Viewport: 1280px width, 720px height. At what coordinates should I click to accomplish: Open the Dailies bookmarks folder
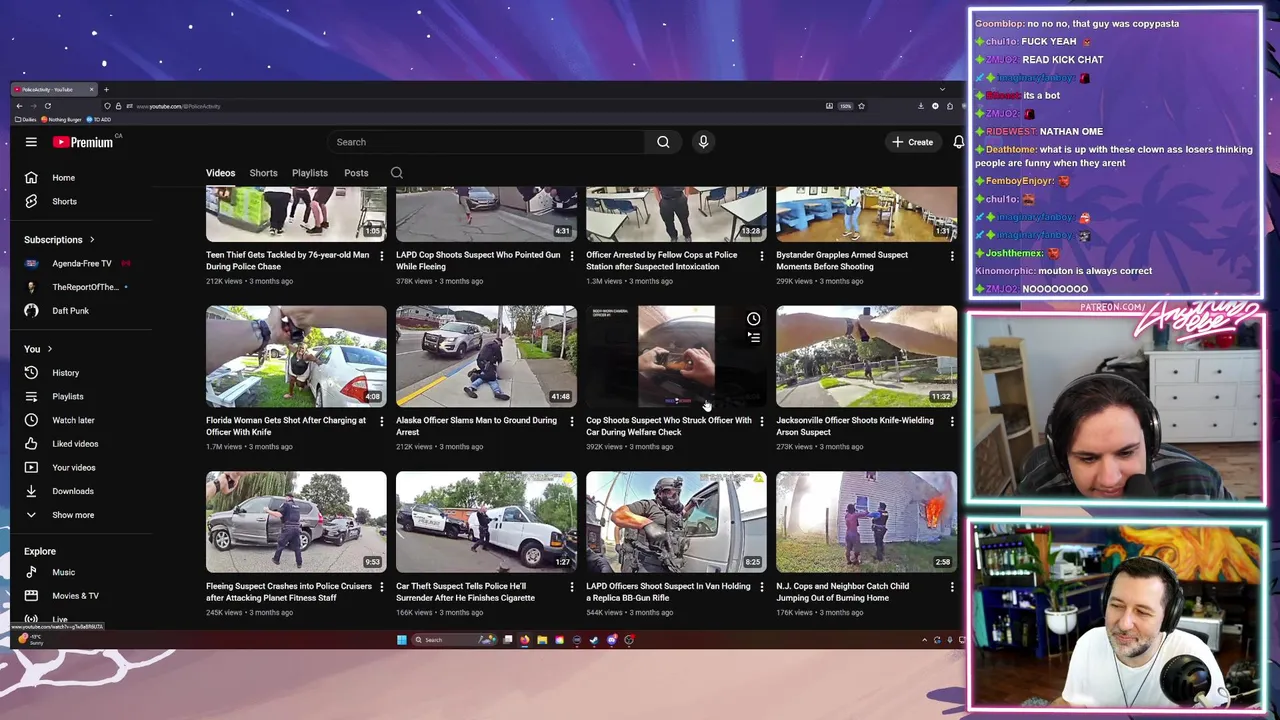[26, 120]
